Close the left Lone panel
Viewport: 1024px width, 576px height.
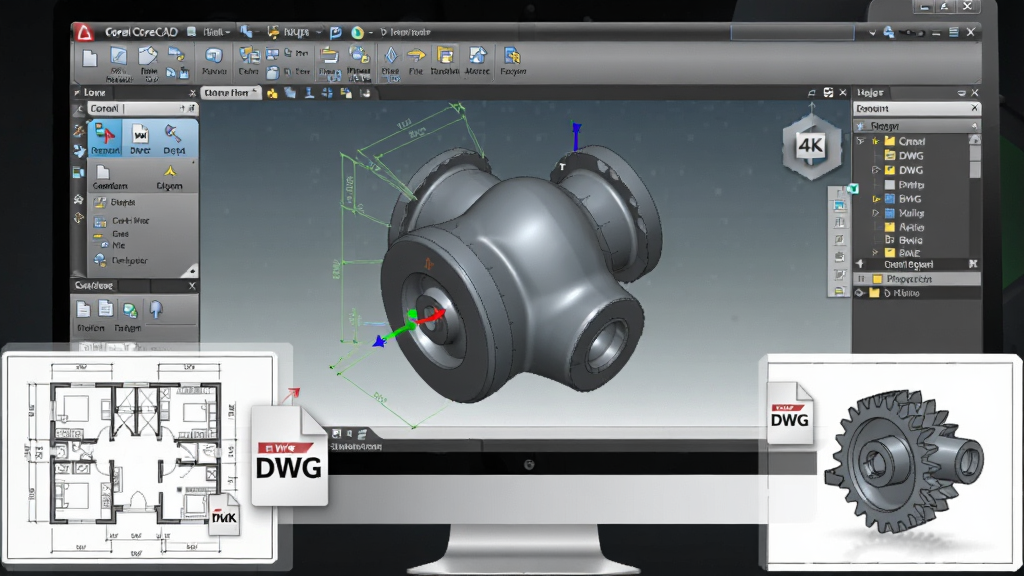click(192, 93)
